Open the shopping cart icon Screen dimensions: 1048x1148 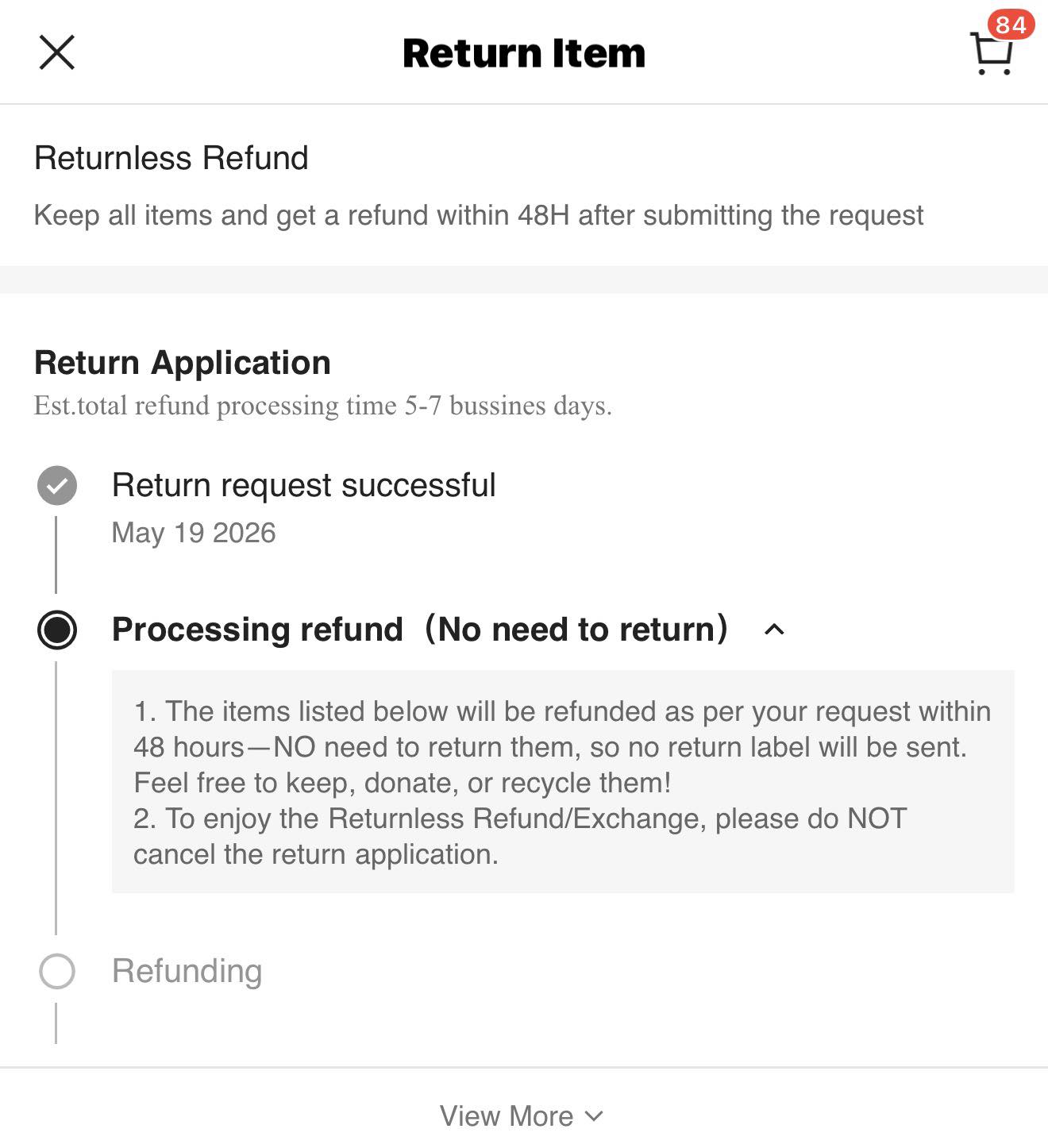click(991, 54)
